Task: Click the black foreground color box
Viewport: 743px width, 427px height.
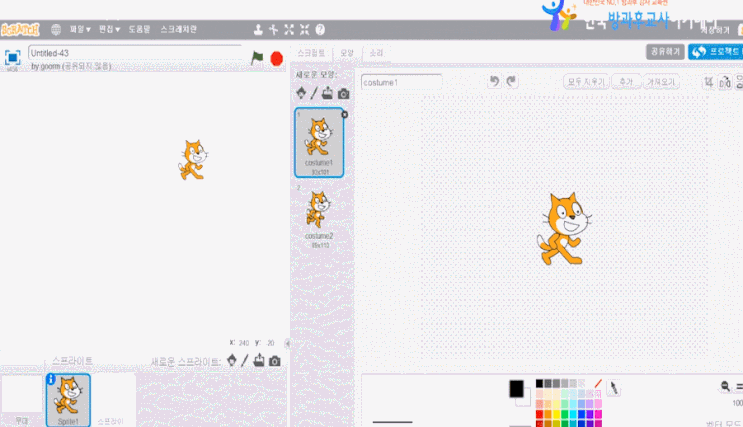Action: [x=516, y=389]
